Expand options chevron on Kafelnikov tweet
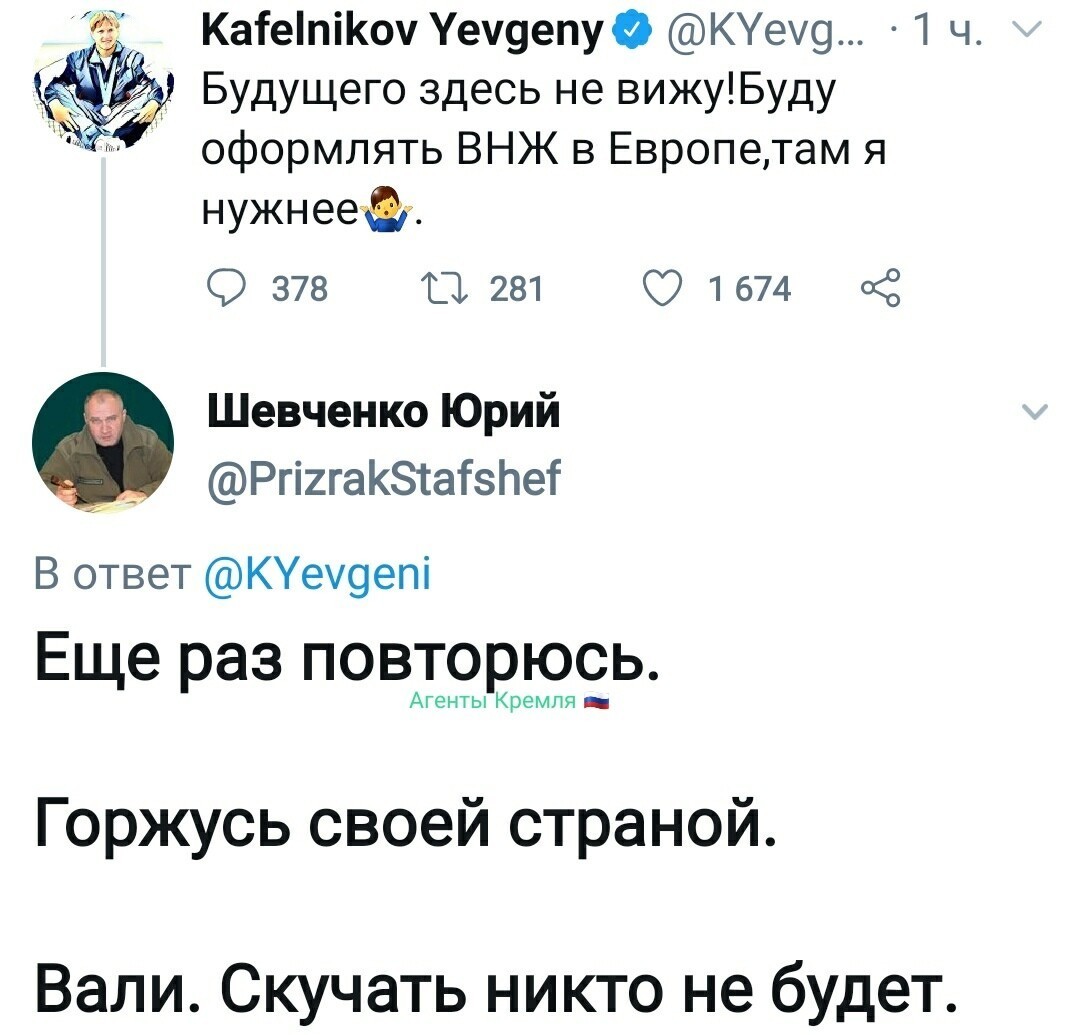This screenshot has height=1035, width=1080. click(x=1031, y=28)
